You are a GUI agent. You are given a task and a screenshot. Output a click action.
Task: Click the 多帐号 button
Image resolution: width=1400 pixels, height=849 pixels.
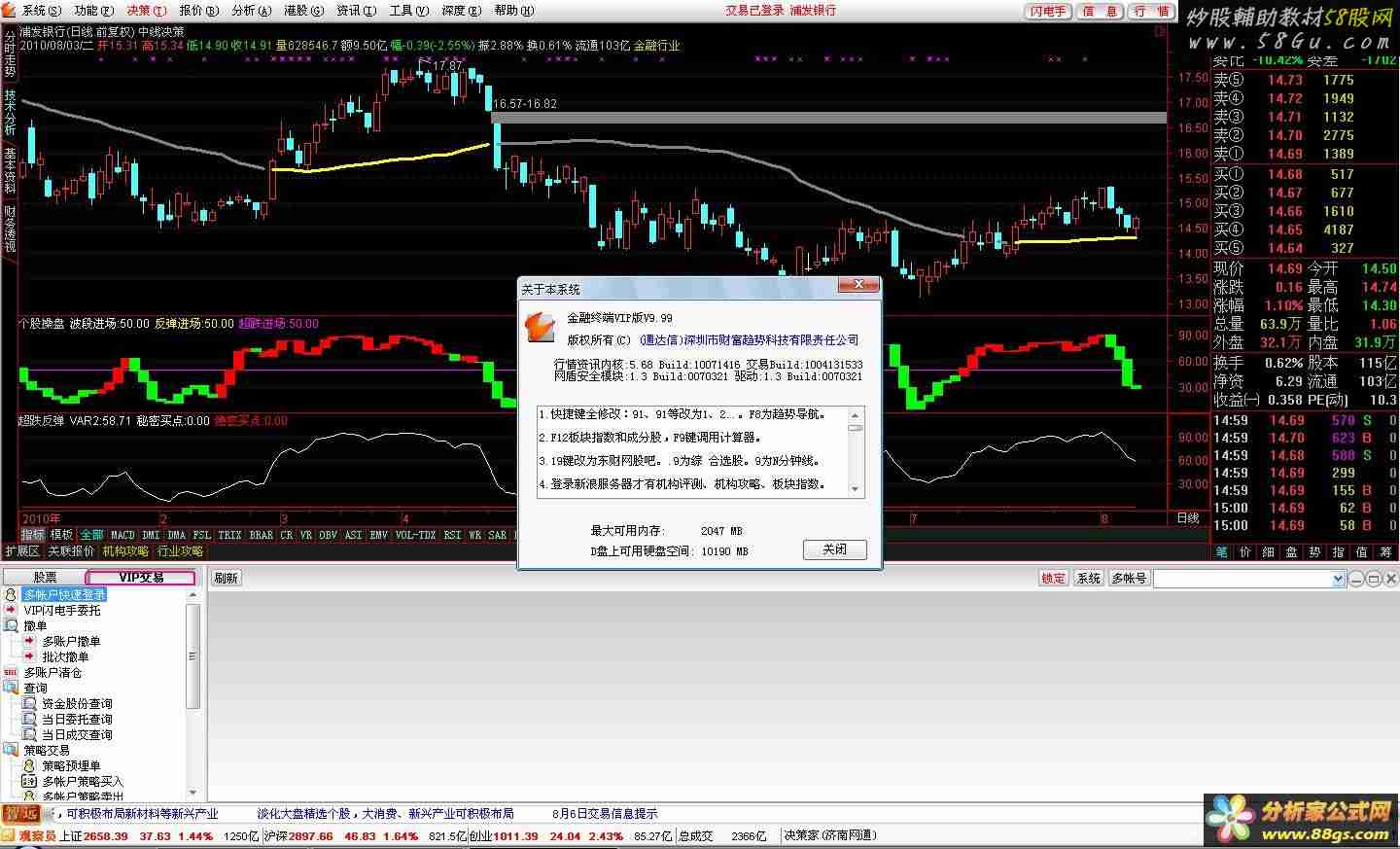pyautogui.click(x=1129, y=578)
